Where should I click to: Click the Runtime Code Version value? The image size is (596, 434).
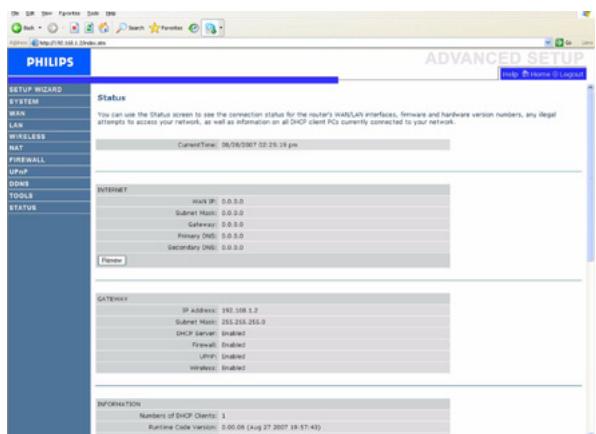click(x=271, y=427)
